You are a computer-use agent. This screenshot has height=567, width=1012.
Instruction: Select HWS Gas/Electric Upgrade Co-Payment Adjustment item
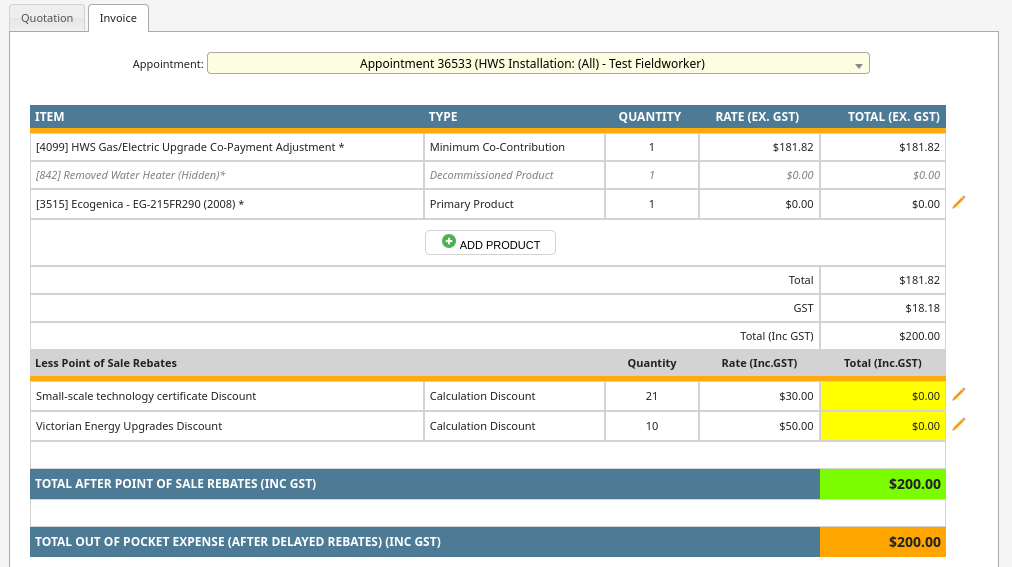(190, 147)
